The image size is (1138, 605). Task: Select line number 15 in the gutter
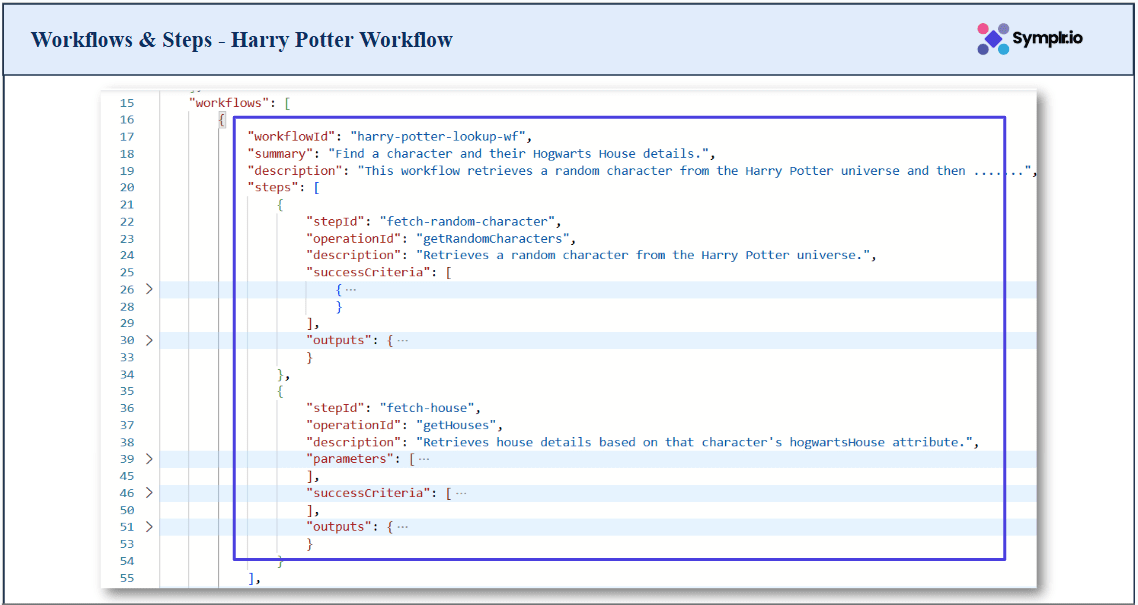[126, 103]
